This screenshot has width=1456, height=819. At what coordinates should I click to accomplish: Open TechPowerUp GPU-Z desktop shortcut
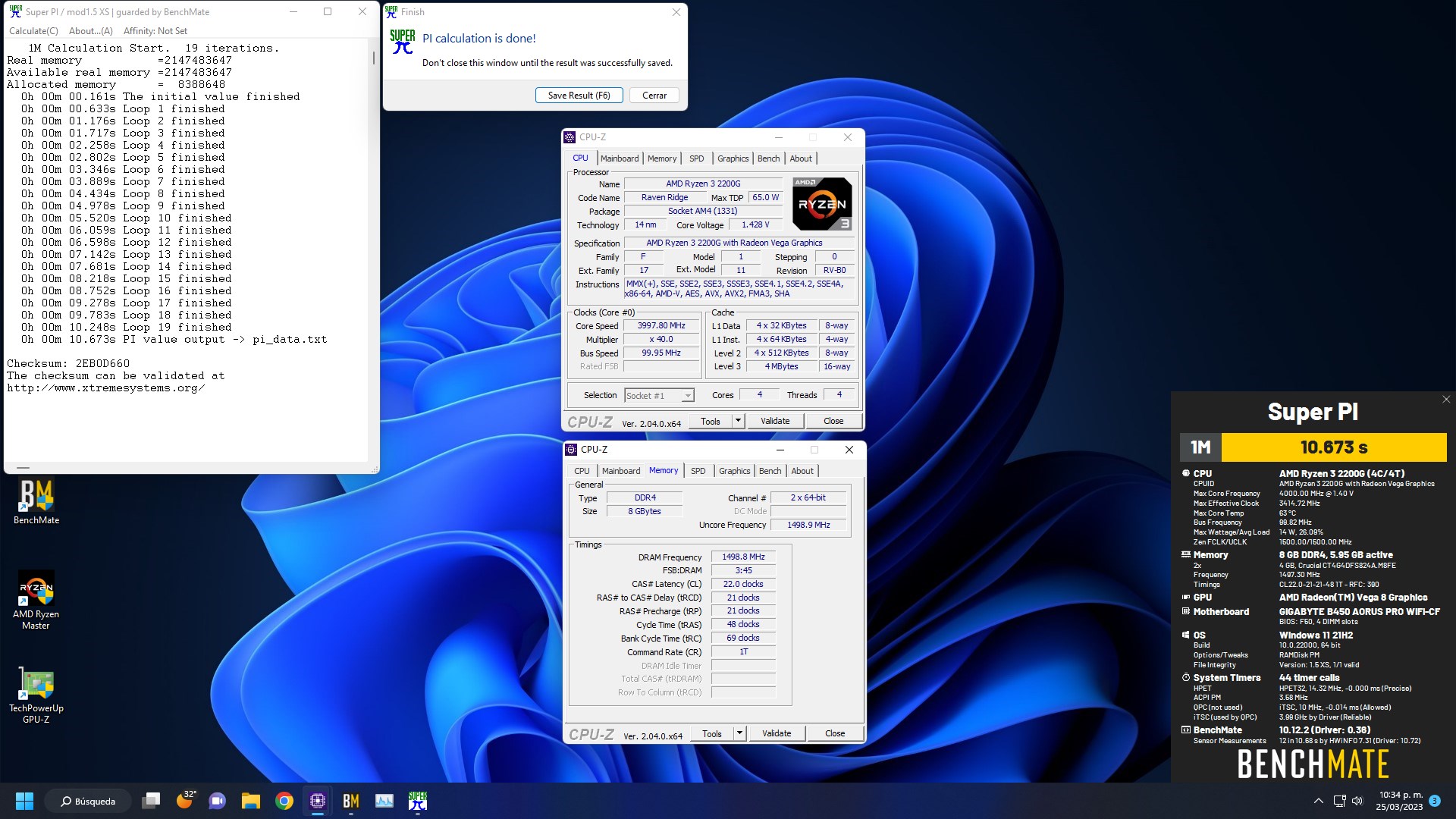36,695
